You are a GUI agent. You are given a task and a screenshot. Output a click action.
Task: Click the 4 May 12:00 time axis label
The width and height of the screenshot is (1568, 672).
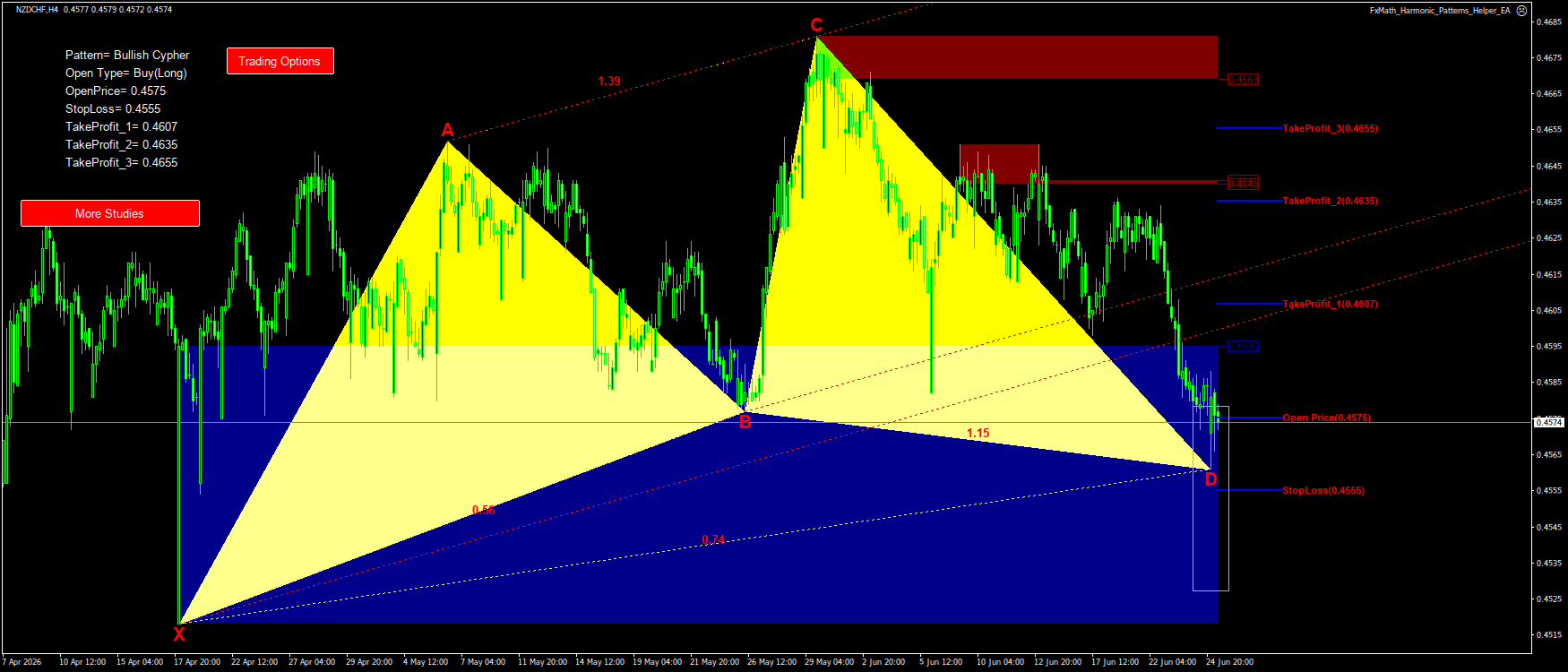pos(426,662)
